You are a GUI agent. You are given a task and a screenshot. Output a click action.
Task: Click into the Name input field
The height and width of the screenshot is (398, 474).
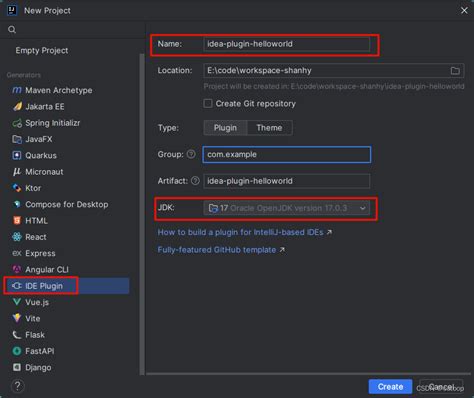[286, 44]
